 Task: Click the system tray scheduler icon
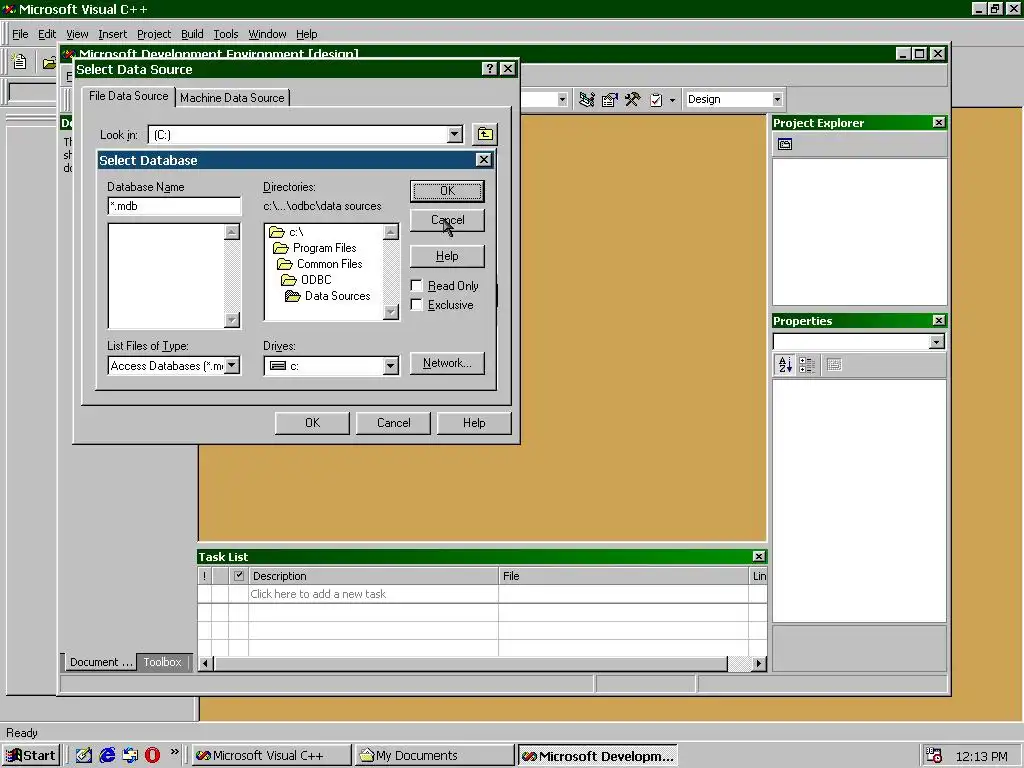point(934,756)
